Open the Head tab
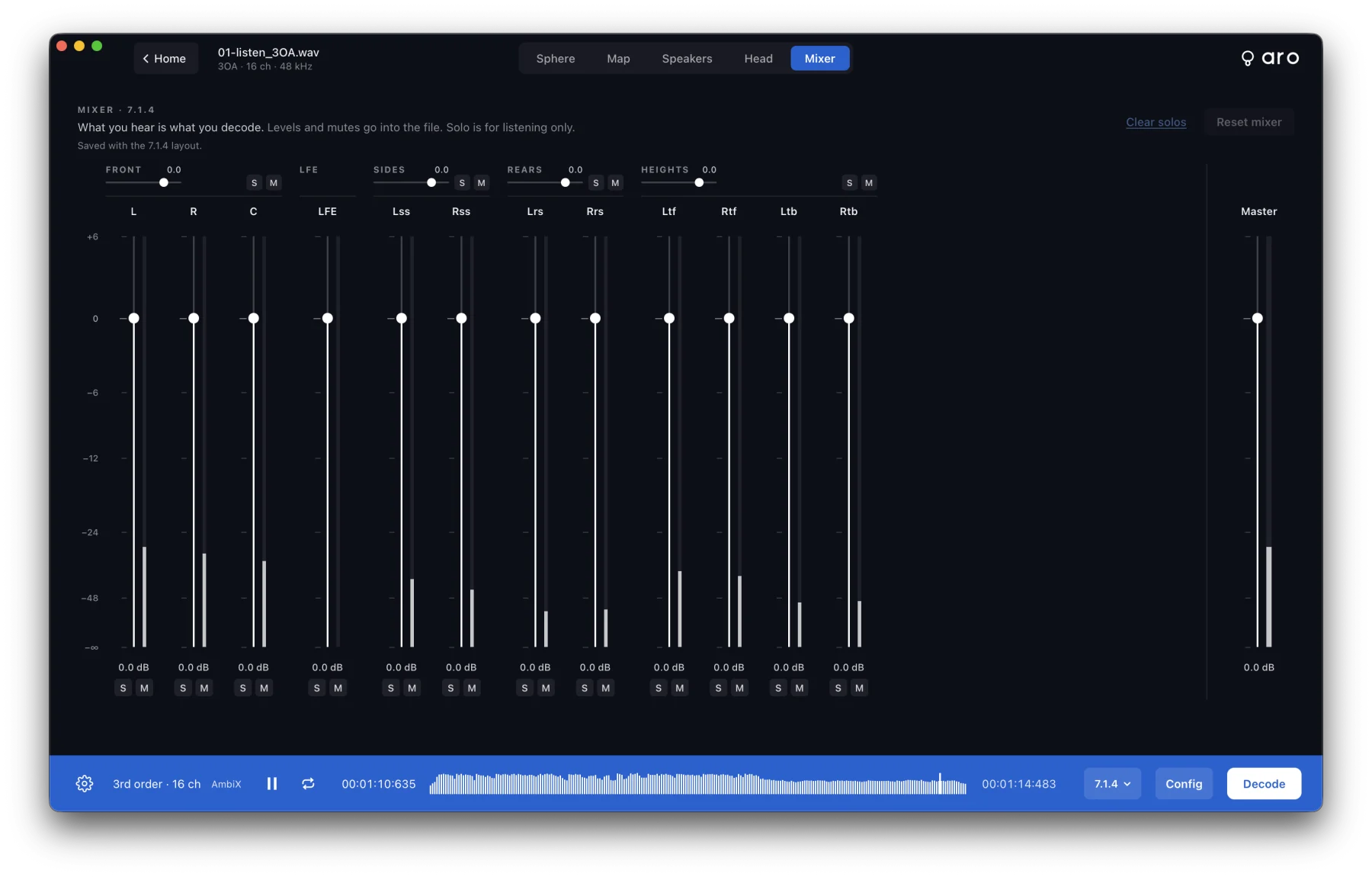 (758, 59)
